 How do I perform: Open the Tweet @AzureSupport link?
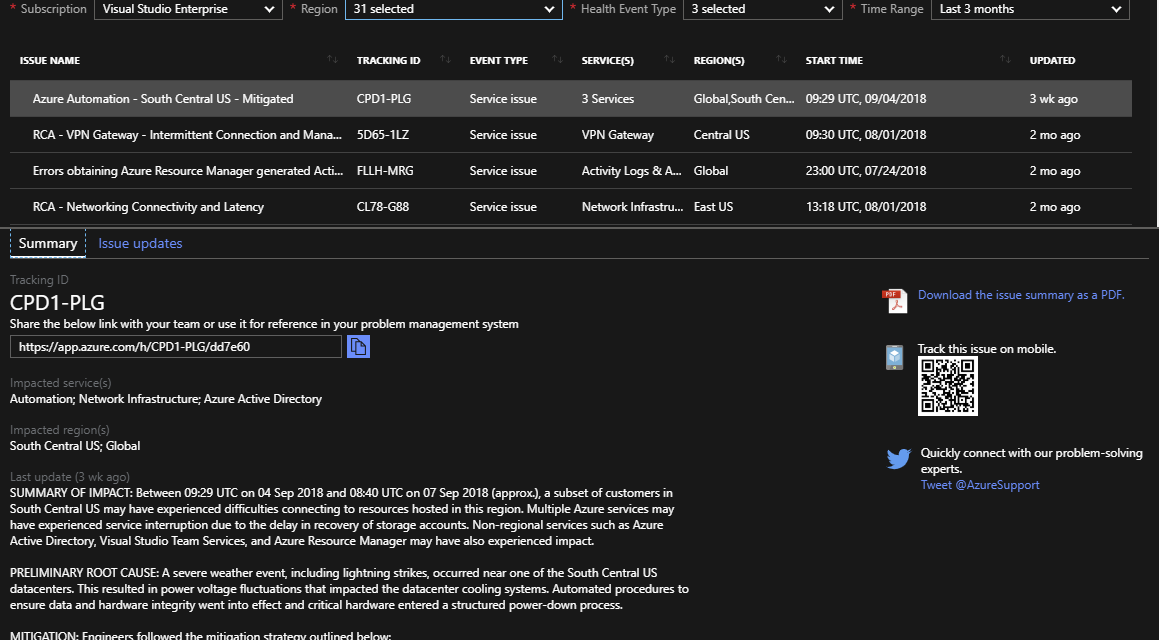(980, 485)
